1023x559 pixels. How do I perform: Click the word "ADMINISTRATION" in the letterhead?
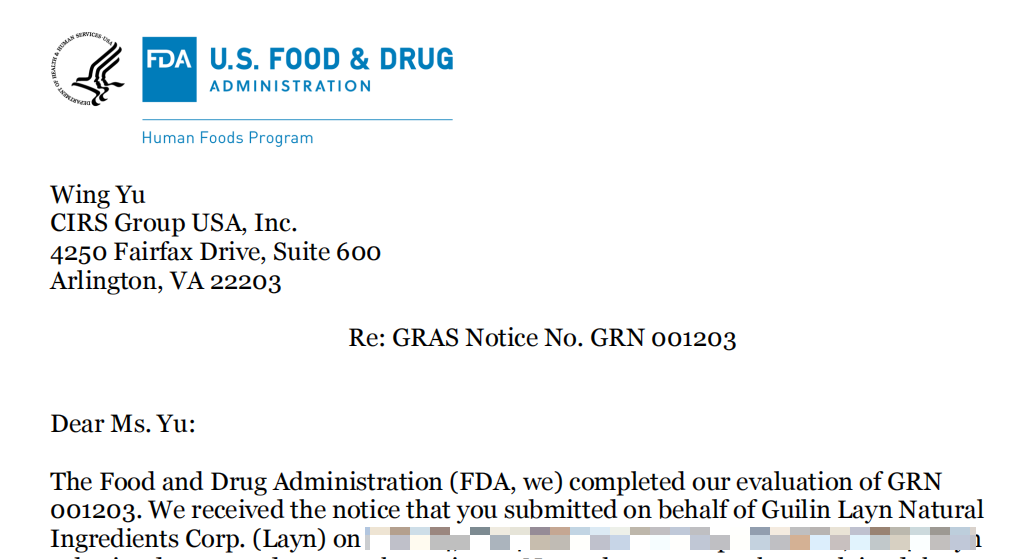click(x=290, y=87)
